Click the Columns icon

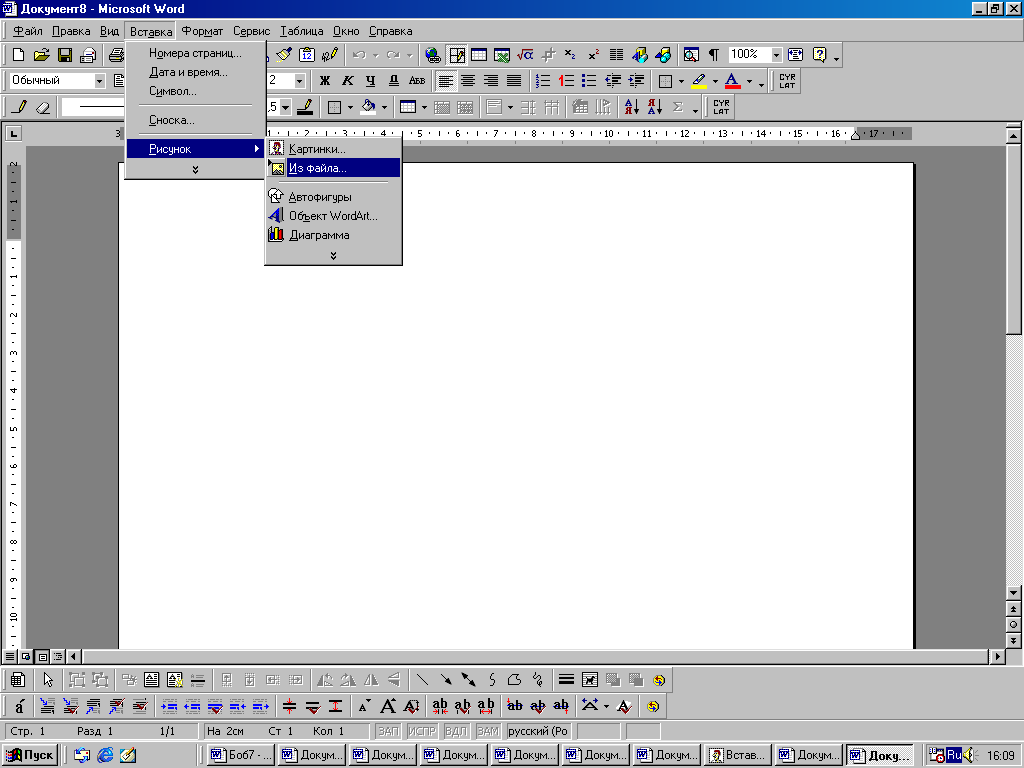point(616,55)
